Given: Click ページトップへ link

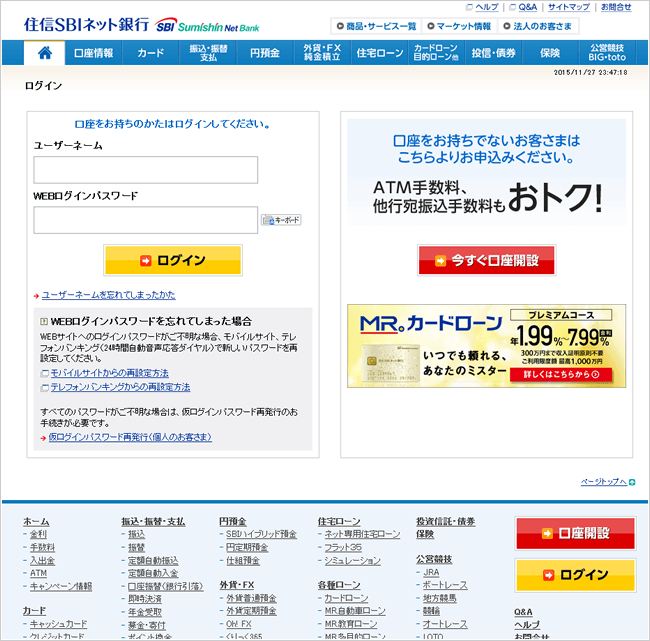Looking at the screenshot, I should coord(603,482).
